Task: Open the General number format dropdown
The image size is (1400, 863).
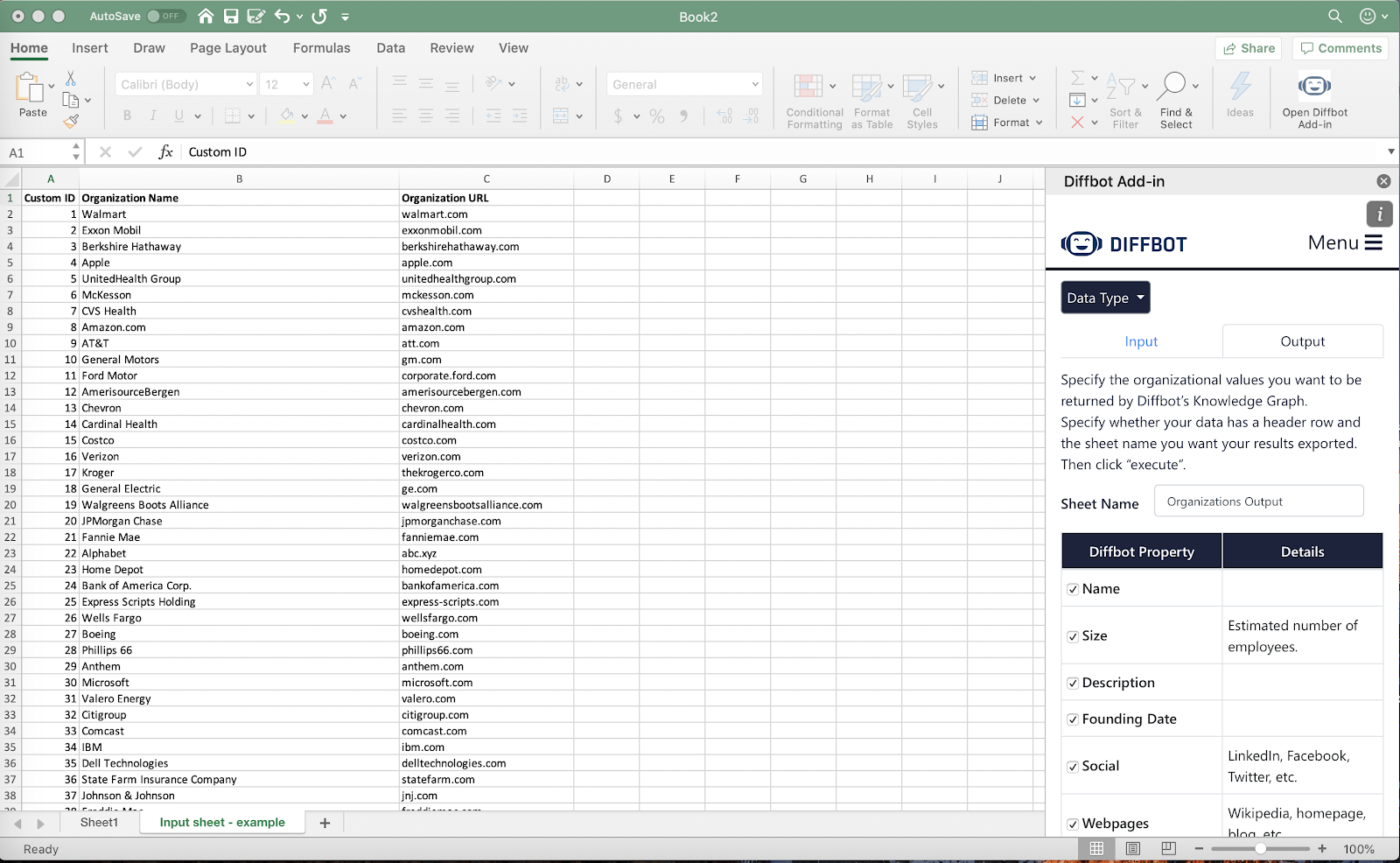Action: 755,84
